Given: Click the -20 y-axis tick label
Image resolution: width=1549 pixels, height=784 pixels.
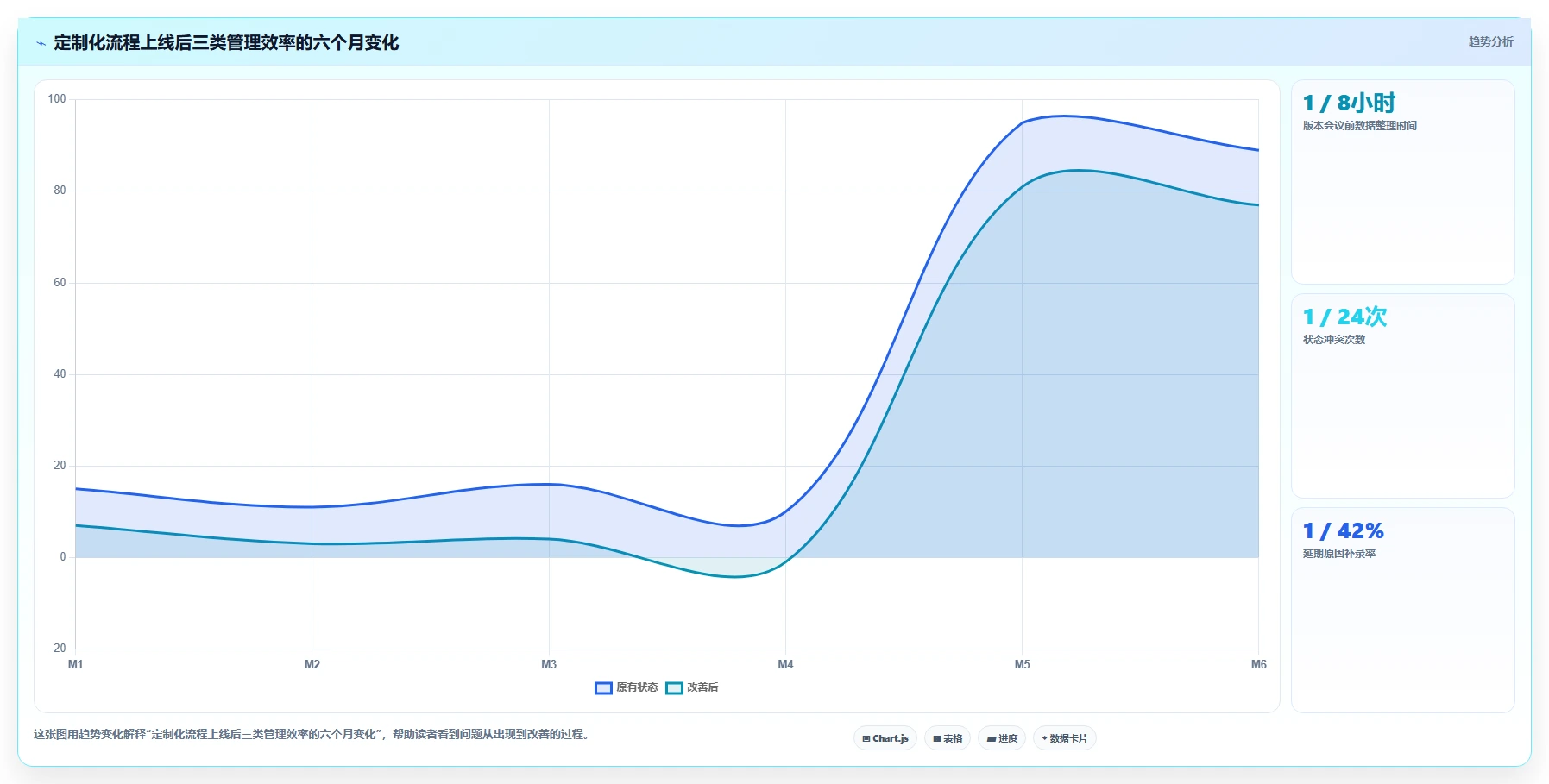Looking at the screenshot, I should click(58, 649).
